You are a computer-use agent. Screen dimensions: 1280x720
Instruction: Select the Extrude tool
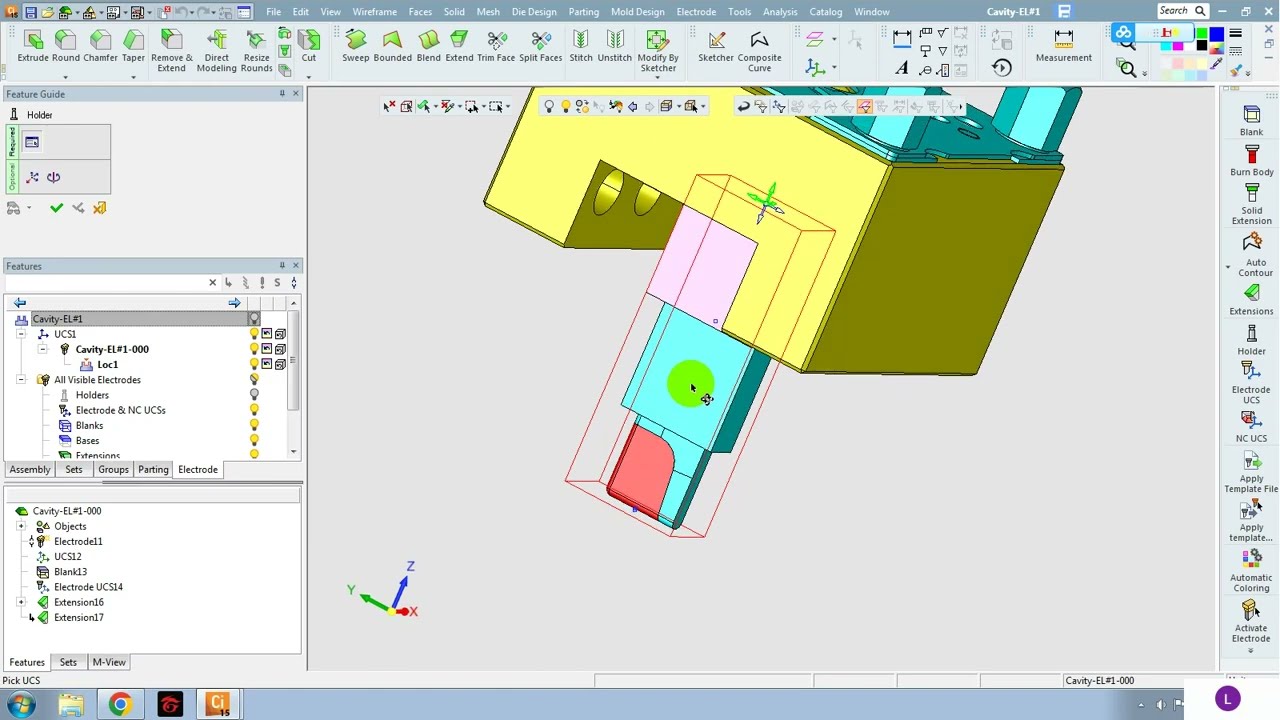tap(33, 46)
